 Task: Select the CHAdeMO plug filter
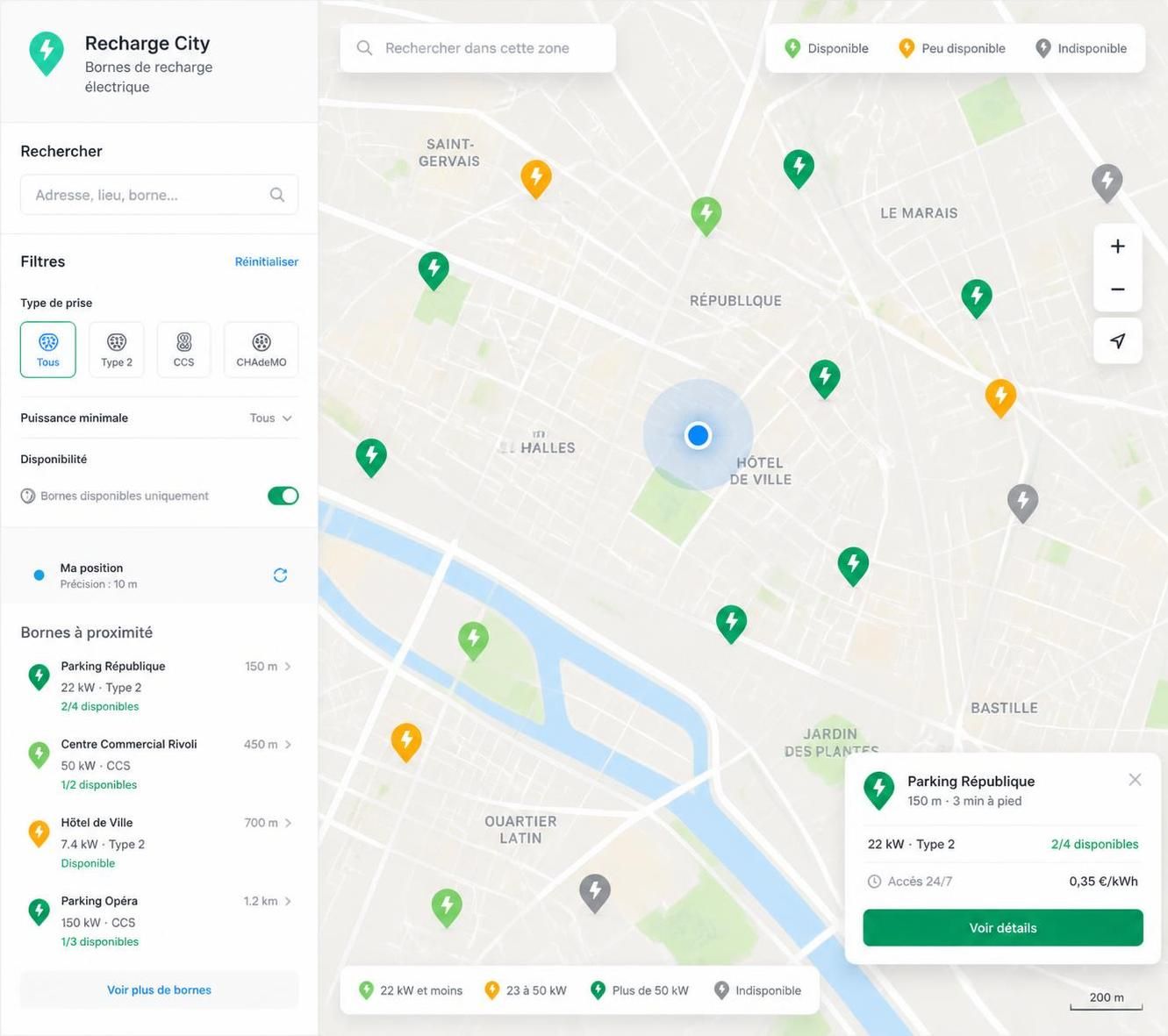click(x=262, y=349)
